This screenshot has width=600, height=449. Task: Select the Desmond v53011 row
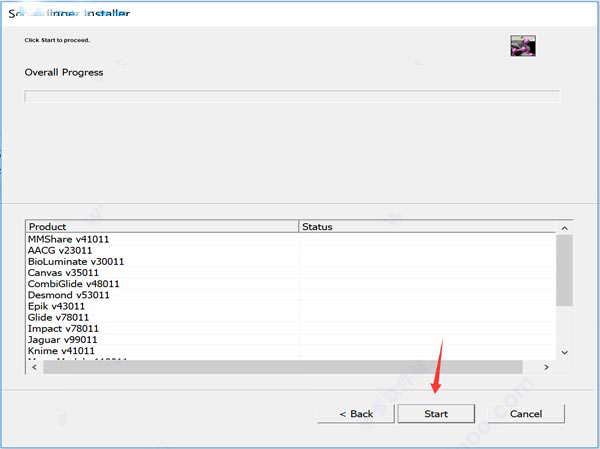coord(291,295)
